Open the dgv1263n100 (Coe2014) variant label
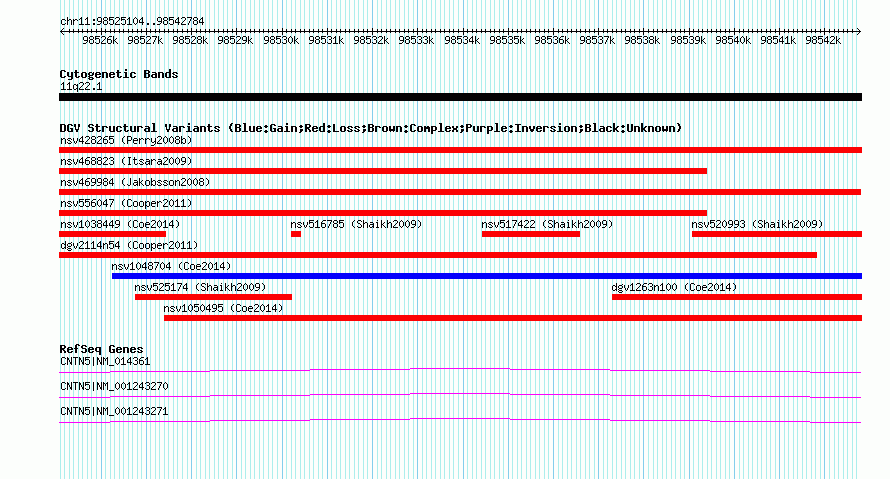The height and width of the screenshot is (479, 890). (x=674, y=287)
